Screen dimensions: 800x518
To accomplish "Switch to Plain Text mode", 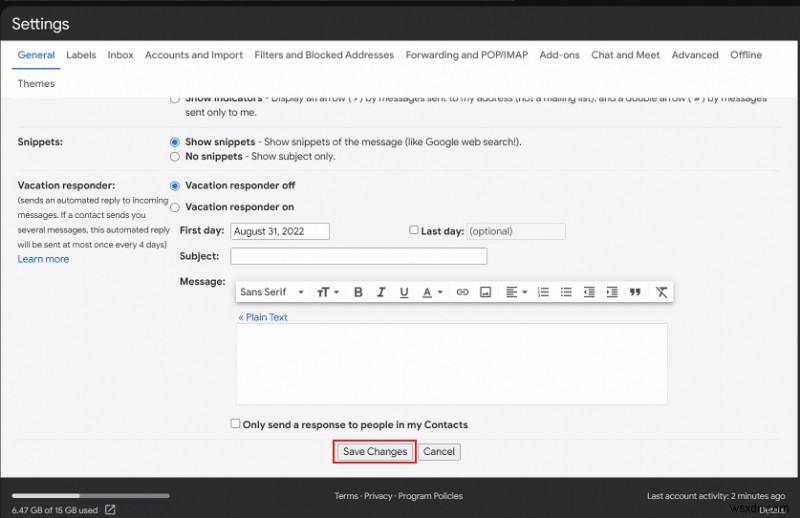I will pyautogui.click(x=263, y=317).
